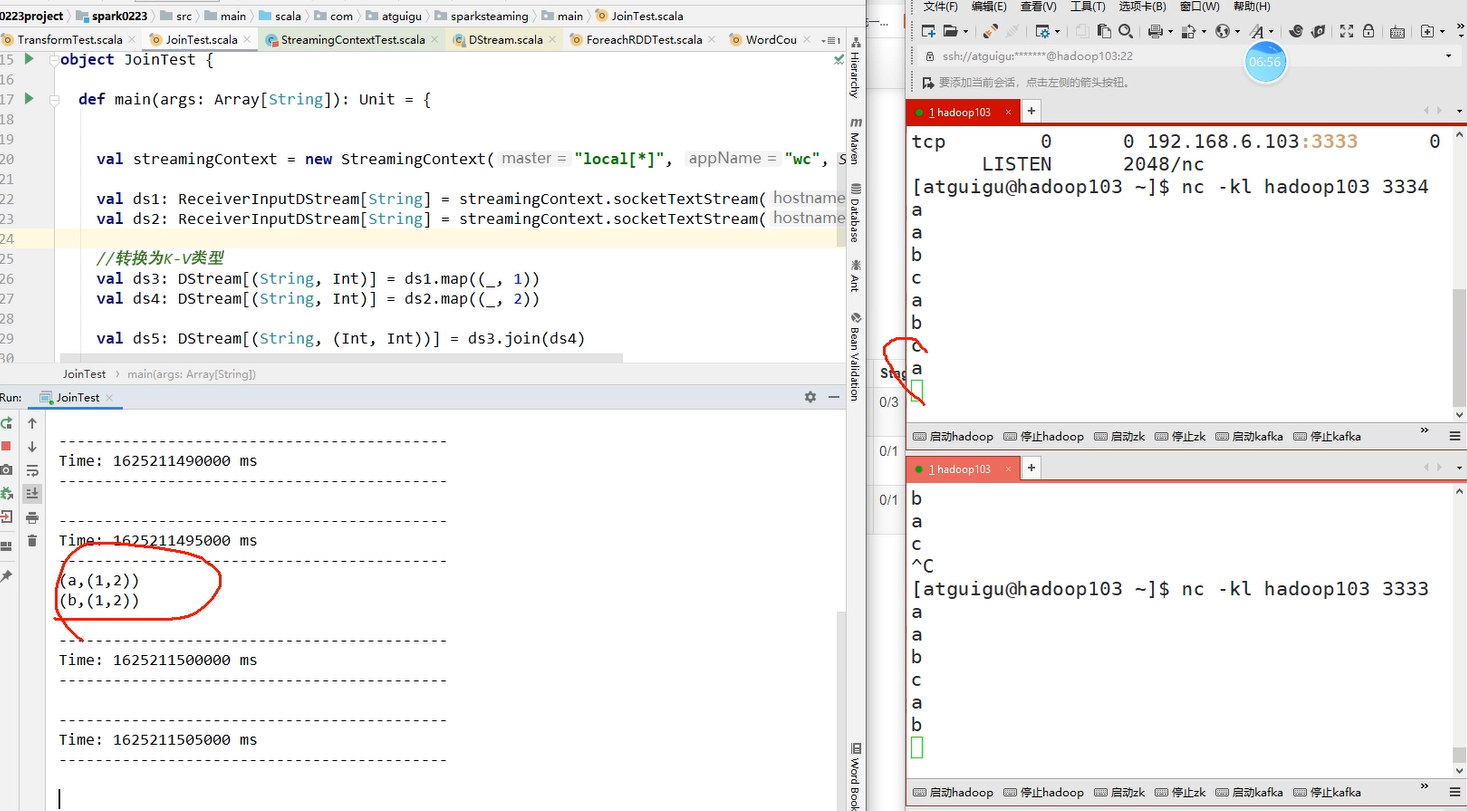
Task: Click the printer icon in Xshell toolbar
Action: click(1155, 31)
